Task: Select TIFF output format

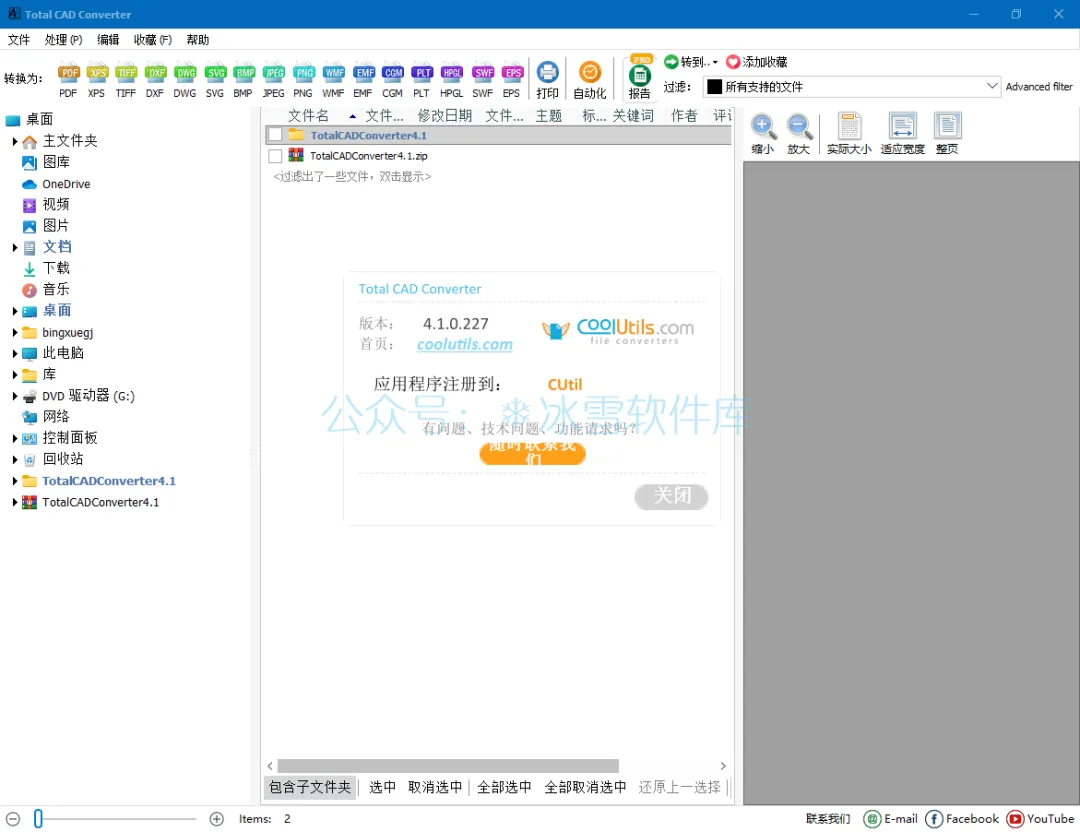Action: tap(126, 80)
